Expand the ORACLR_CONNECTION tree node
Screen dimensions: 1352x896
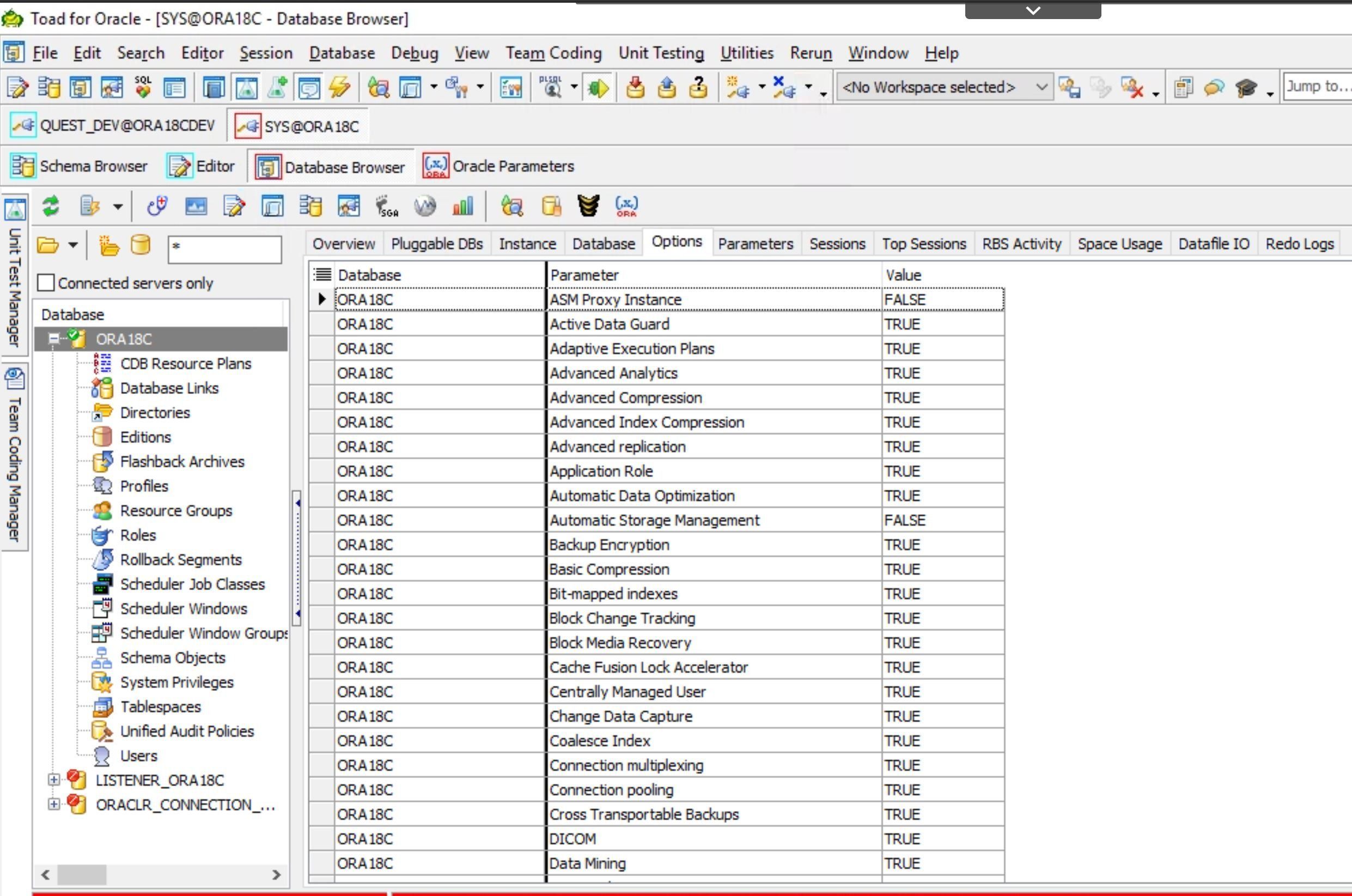(x=54, y=804)
